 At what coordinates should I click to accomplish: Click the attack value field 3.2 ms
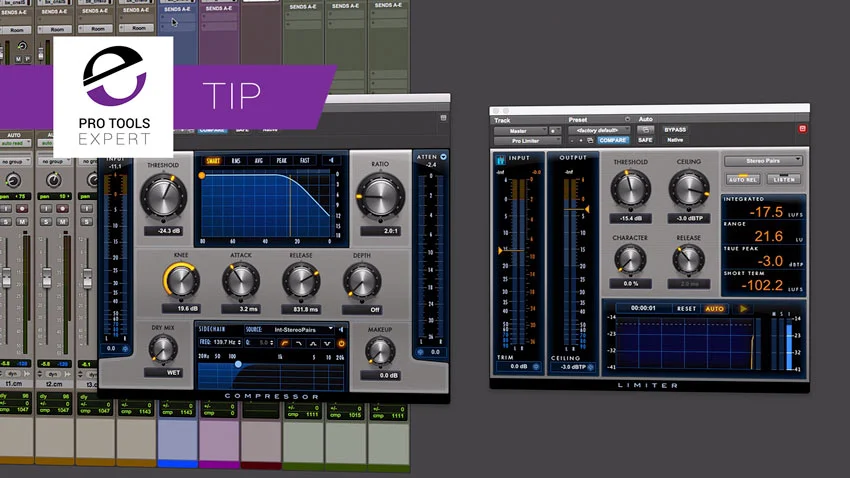pos(241,309)
